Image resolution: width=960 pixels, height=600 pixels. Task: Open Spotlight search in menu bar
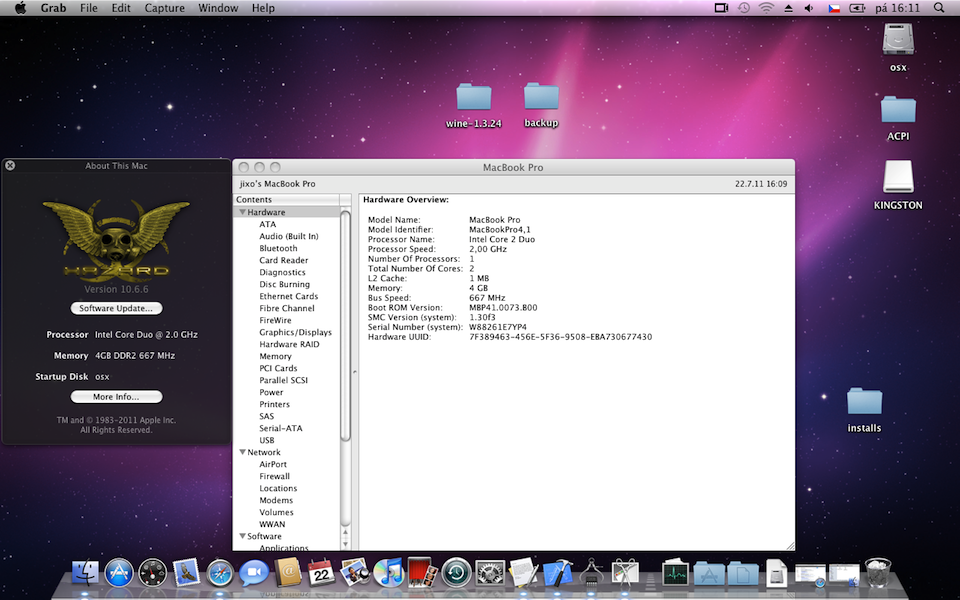(939, 8)
